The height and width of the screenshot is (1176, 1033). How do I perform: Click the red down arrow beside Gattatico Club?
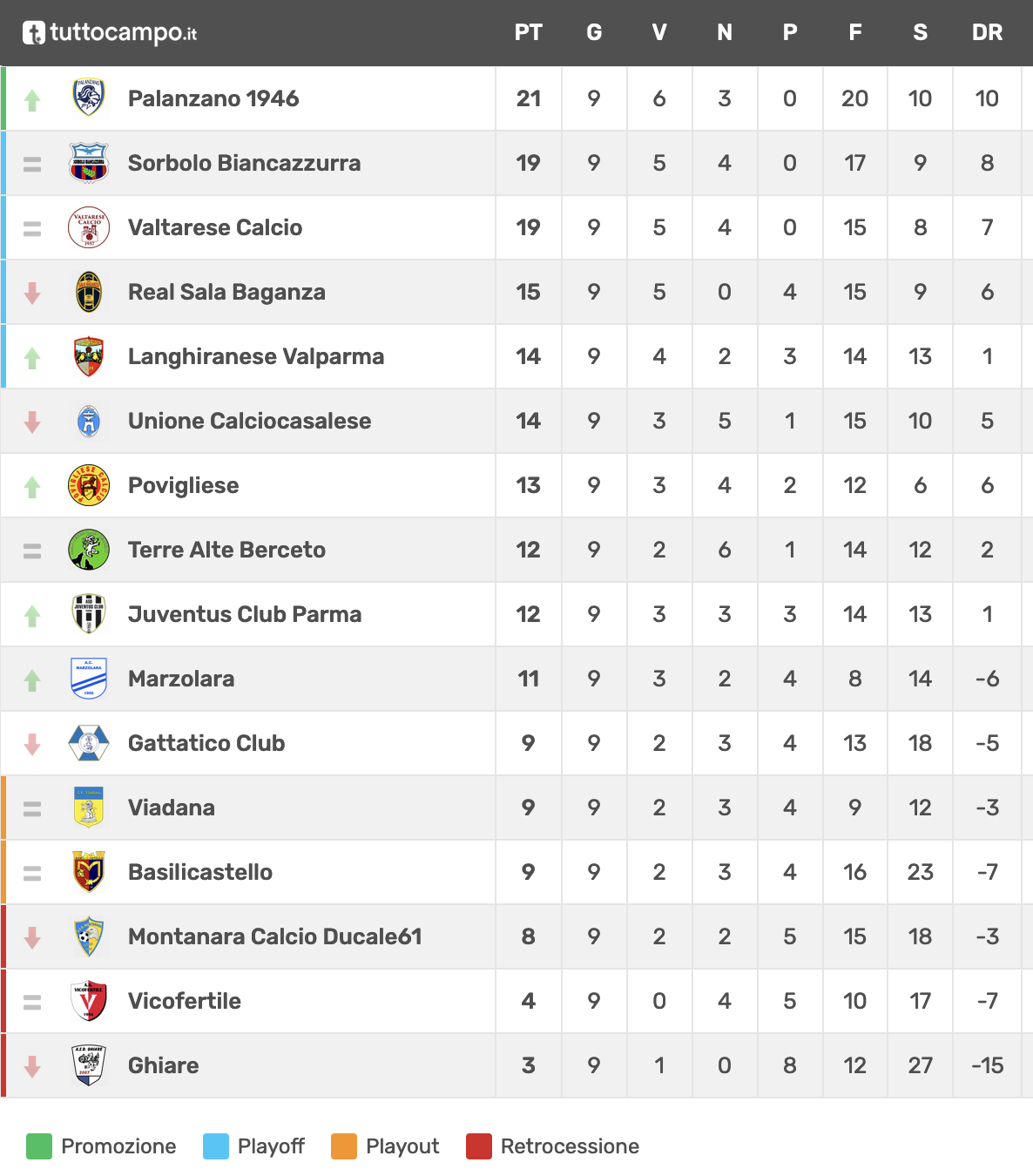[32, 744]
